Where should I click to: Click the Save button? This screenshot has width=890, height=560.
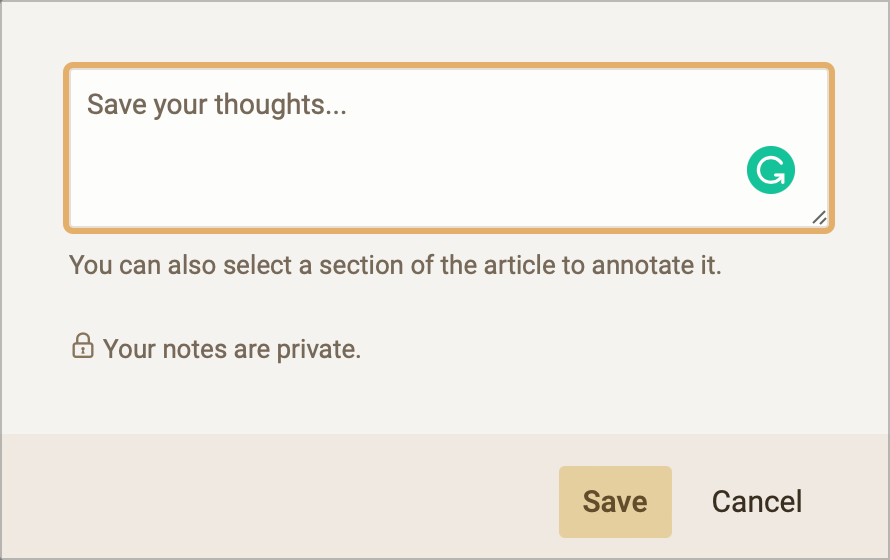coord(615,502)
